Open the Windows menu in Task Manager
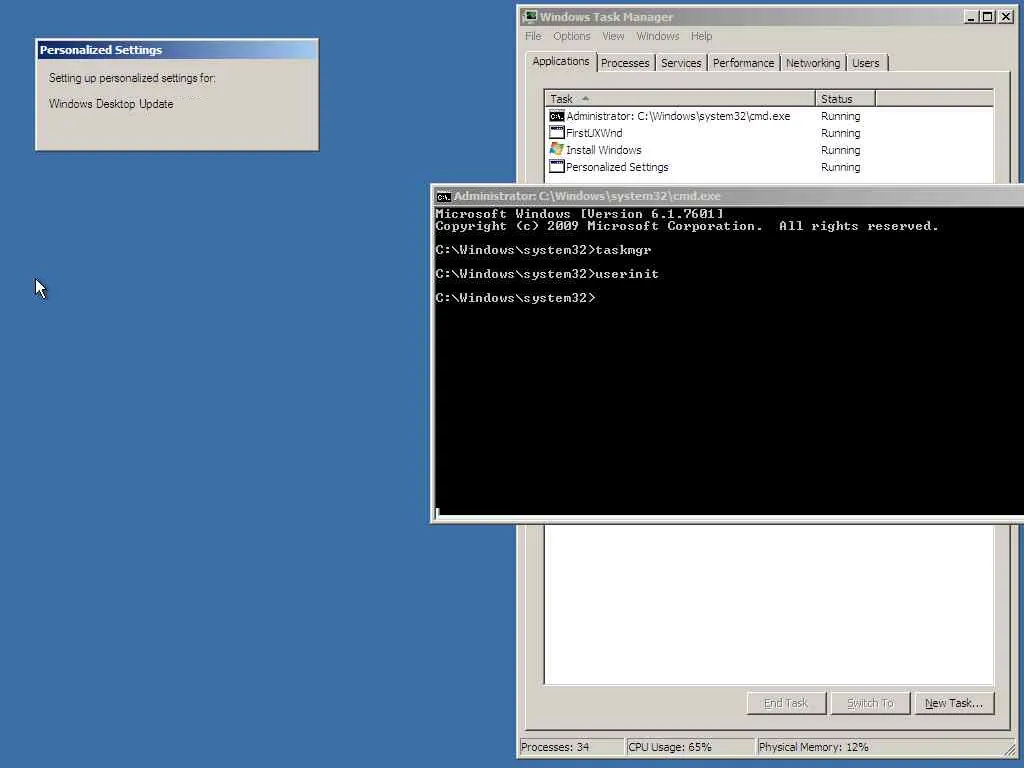Screen dimensions: 1024x768 tap(658, 36)
